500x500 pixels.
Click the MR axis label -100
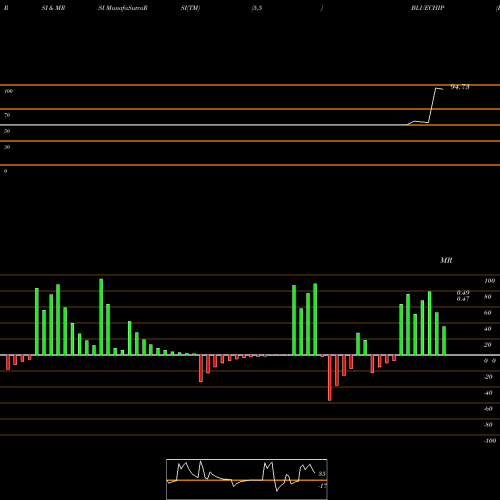click(x=490, y=441)
